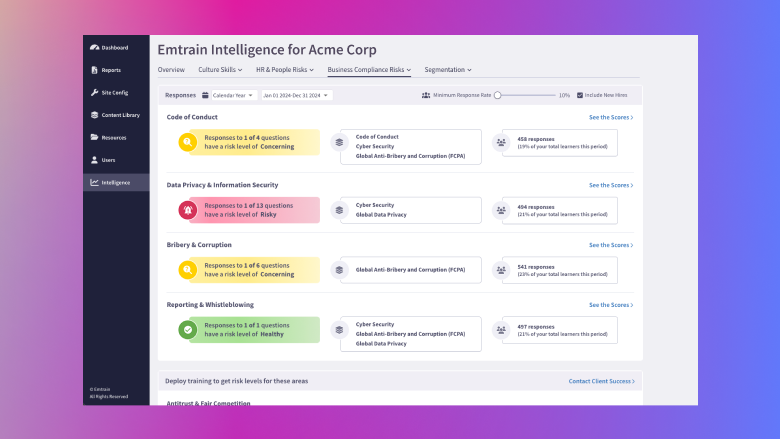
Task: Open the Reports section icon
Action: point(95,70)
